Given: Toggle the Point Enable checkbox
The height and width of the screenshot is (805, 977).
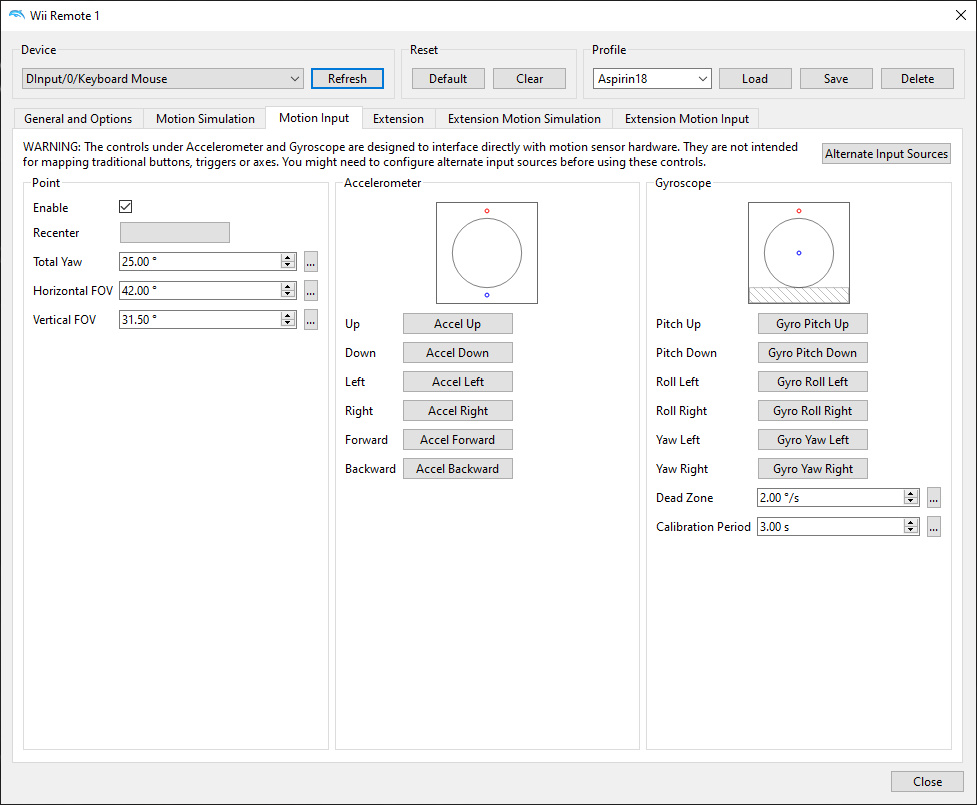Looking at the screenshot, I should (x=125, y=207).
